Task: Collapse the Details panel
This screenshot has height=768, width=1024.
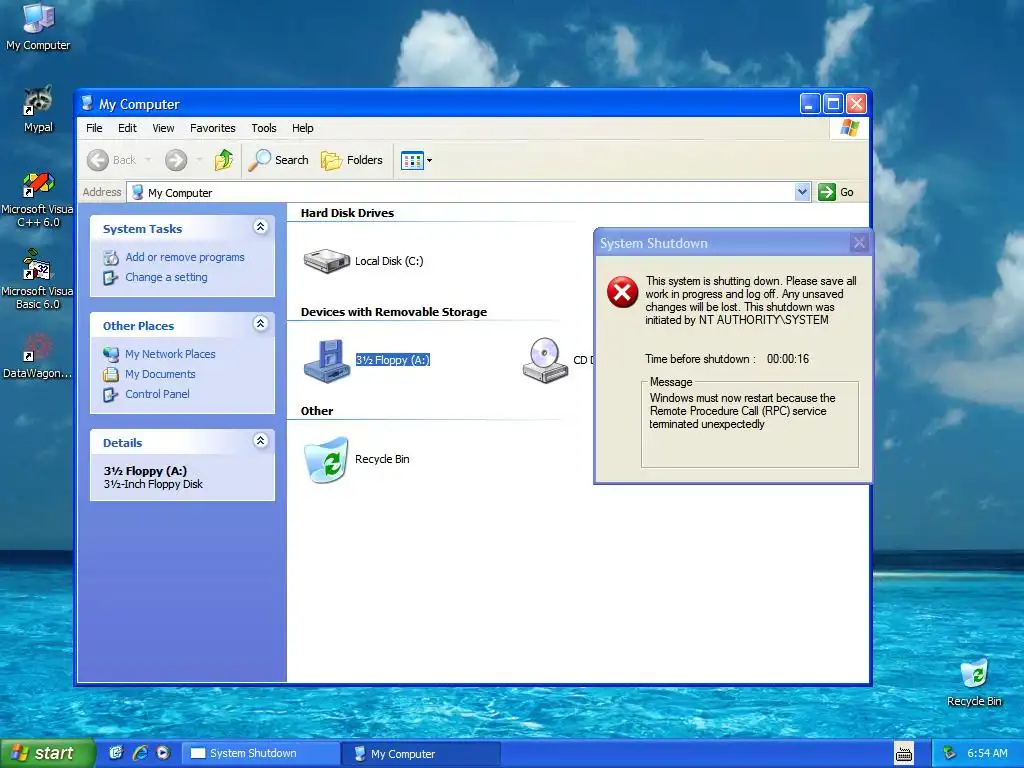Action: pyautogui.click(x=260, y=441)
